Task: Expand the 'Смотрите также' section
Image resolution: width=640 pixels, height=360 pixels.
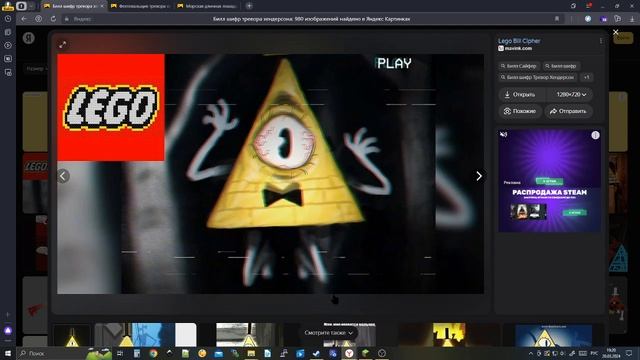Action: tap(328, 333)
